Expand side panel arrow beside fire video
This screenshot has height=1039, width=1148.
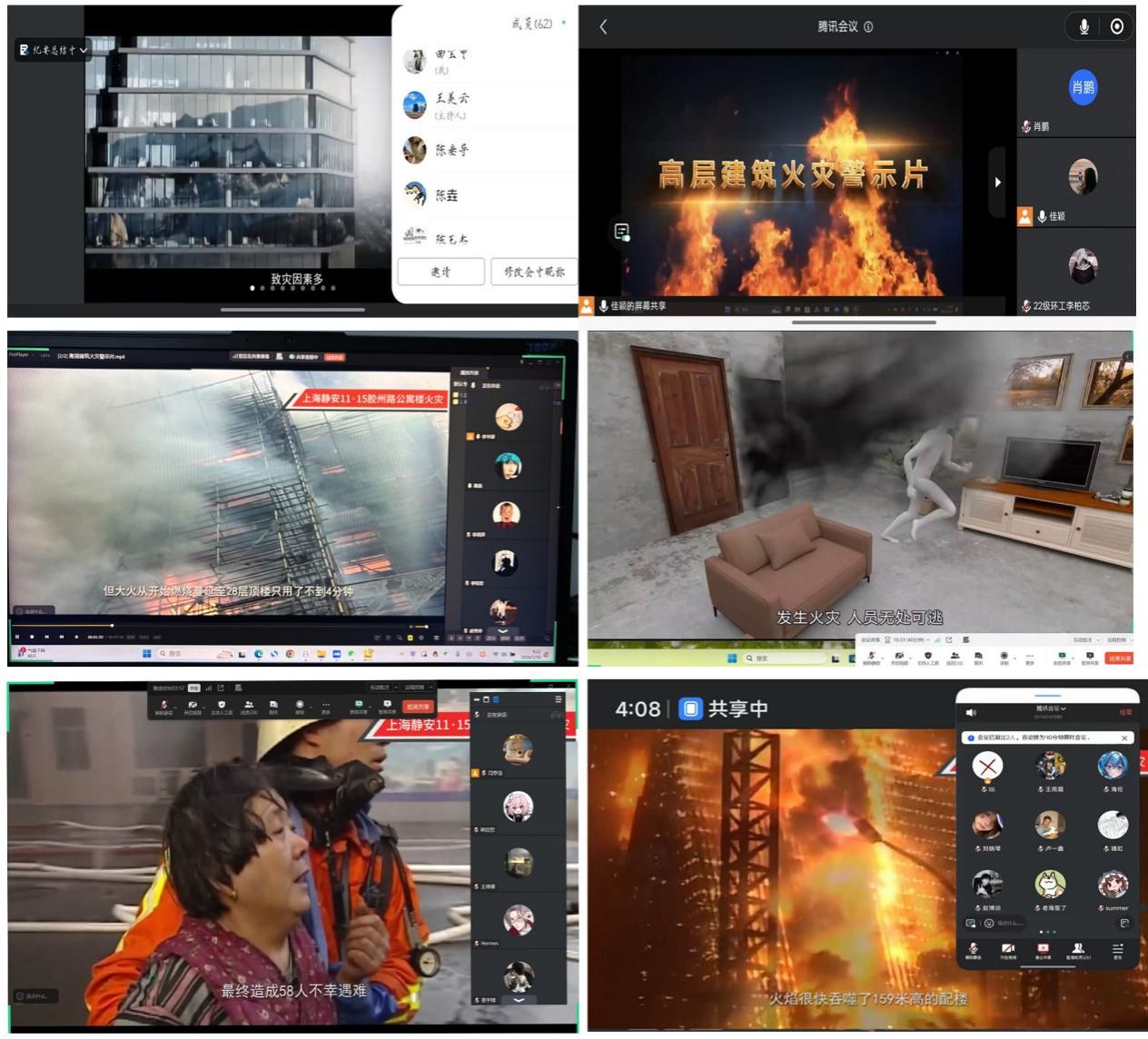tap(997, 182)
